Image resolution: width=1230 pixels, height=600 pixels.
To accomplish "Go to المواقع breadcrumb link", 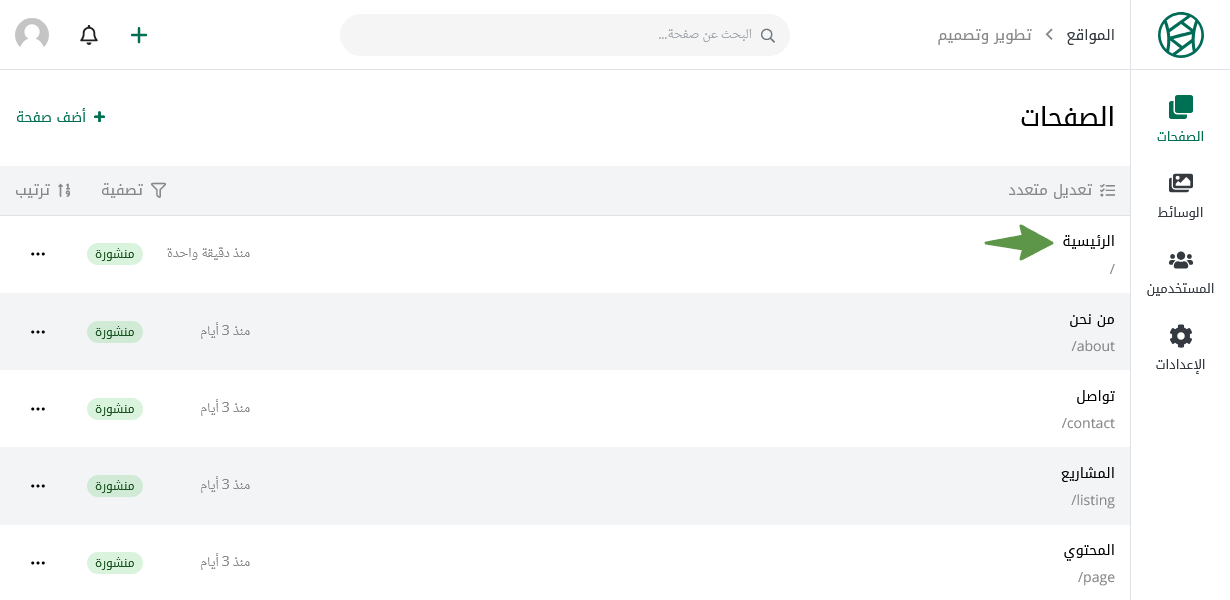I will click(x=1090, y=35).
